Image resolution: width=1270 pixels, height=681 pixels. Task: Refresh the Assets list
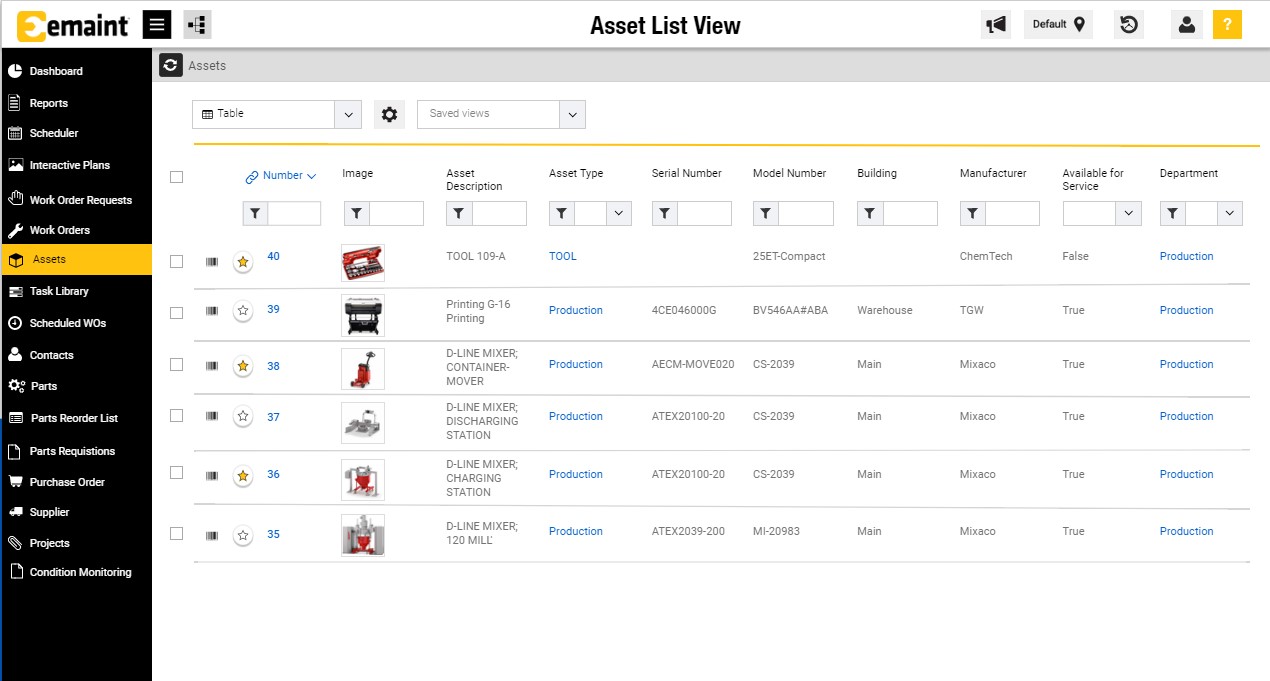pyautogui.click(x=170, y=65)
